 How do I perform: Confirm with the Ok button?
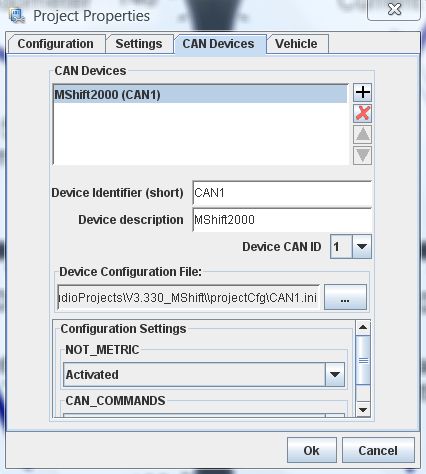click(x=311, y=451)
